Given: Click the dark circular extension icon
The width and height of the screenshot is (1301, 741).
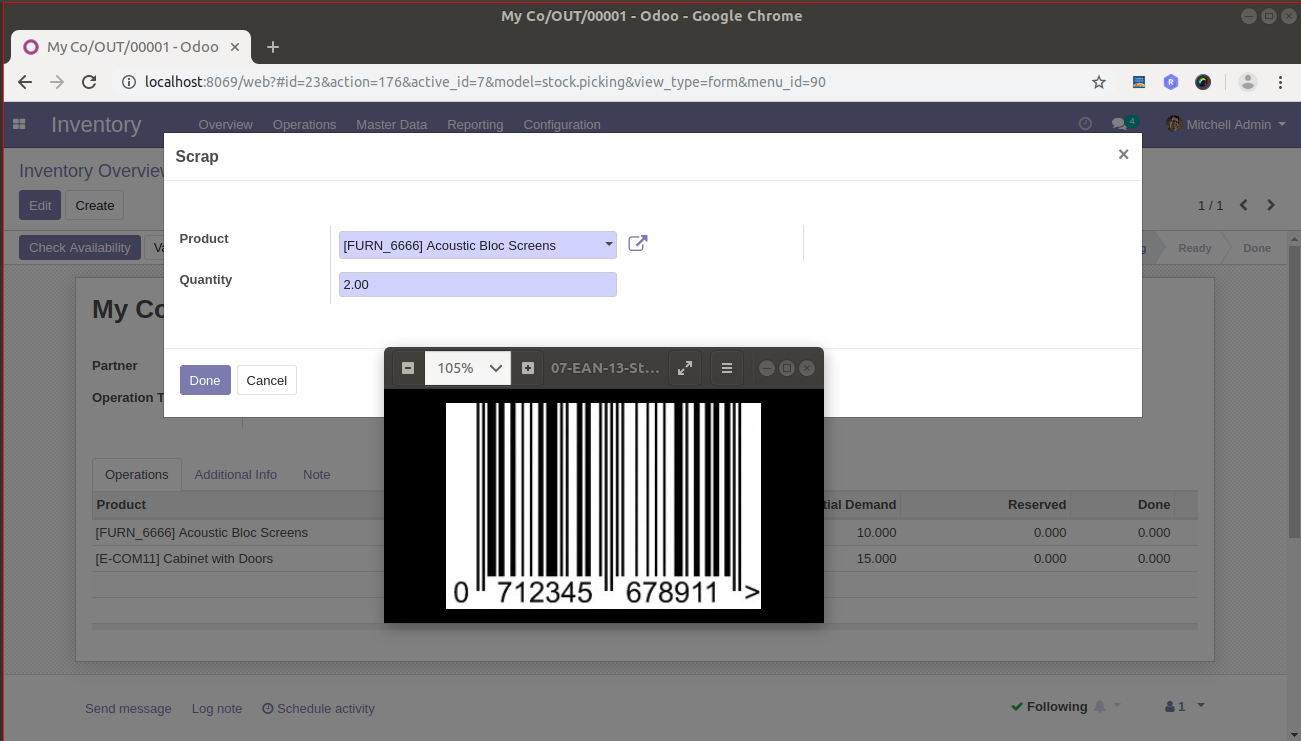Looking at the screenshot, I should [1203, 82].
